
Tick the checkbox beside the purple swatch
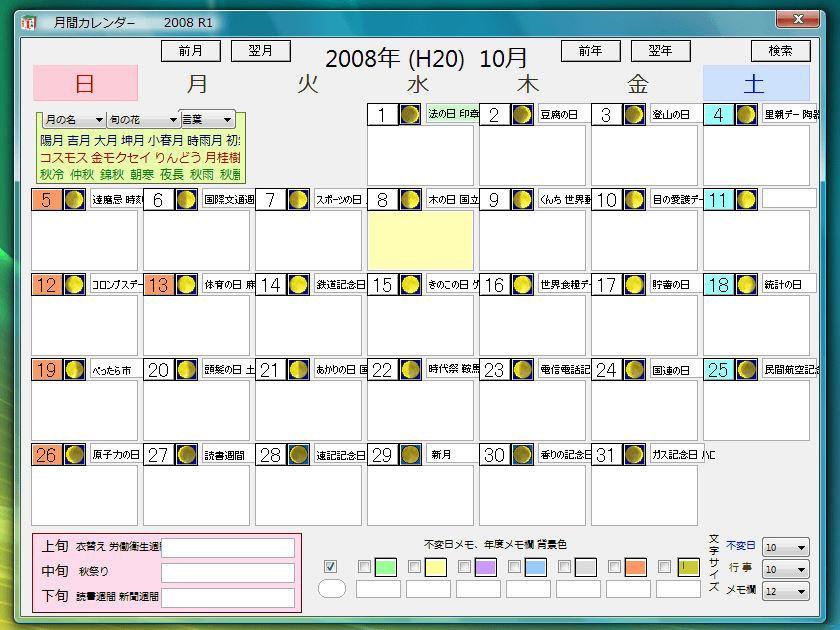tap(464, 566)
